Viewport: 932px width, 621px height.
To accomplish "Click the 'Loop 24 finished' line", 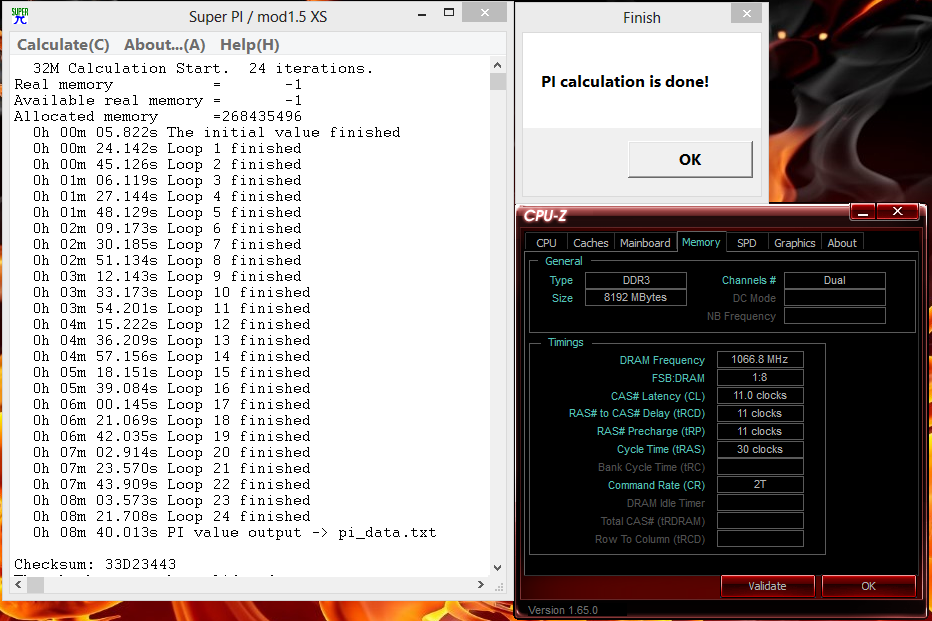I will [171, 516].
